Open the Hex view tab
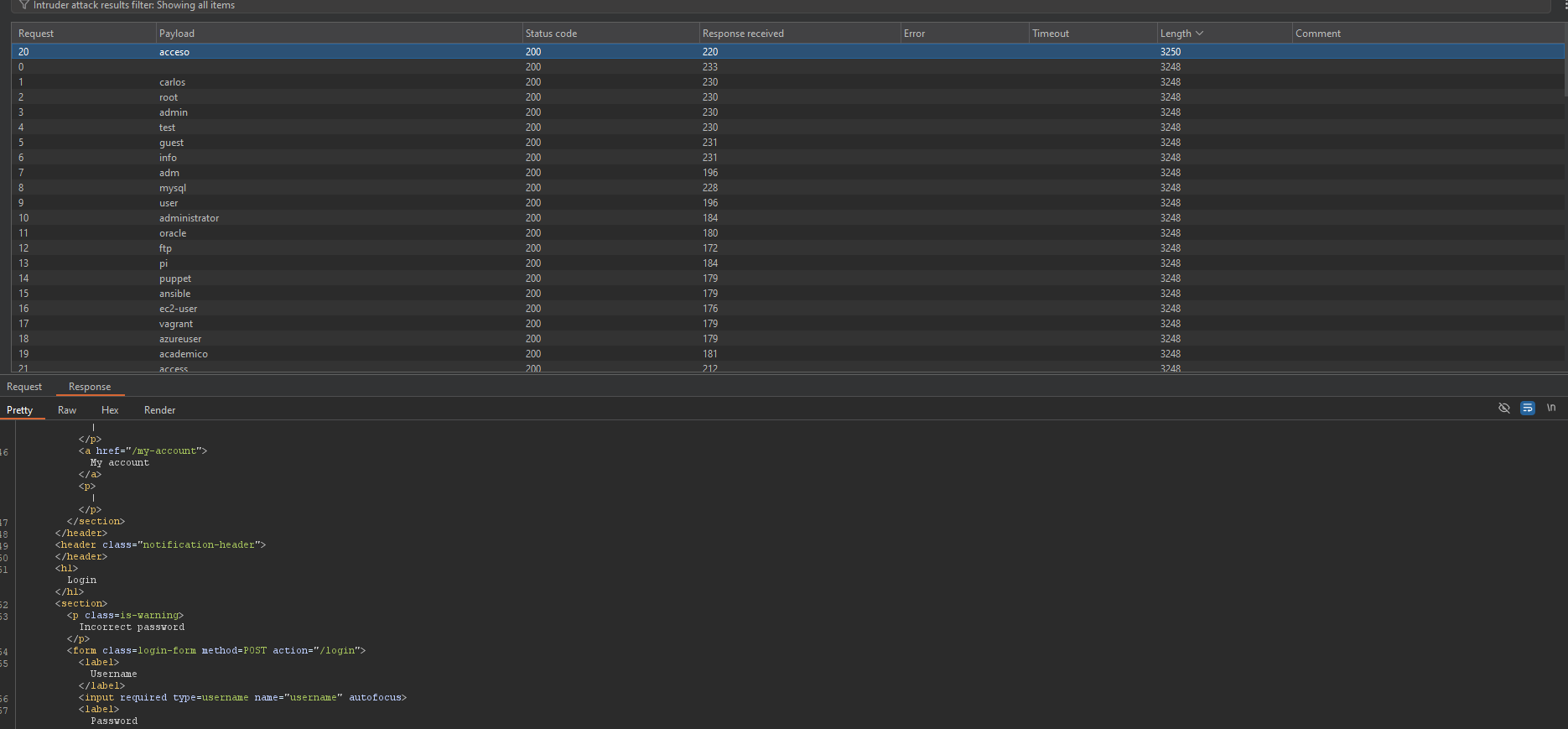The width and height of the screenshot is (1568, 729). [x=110, y=410]
